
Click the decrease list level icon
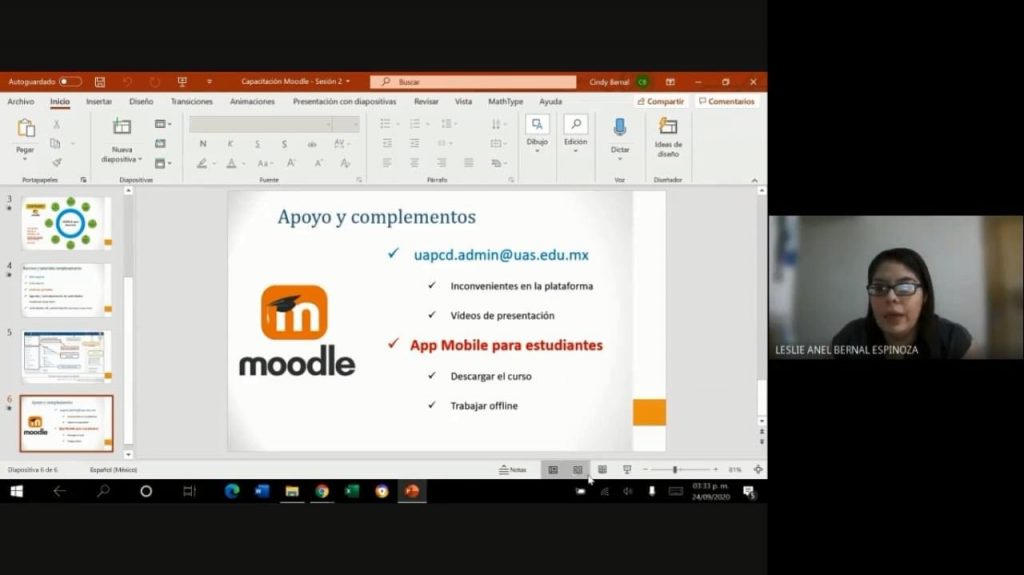(x=387, y=143)
